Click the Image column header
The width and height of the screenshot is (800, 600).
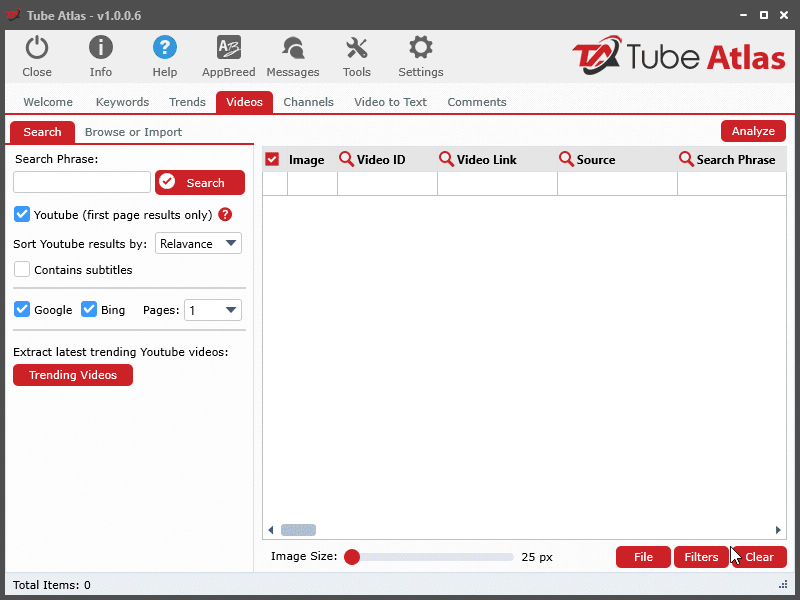[x=306, y=160]
